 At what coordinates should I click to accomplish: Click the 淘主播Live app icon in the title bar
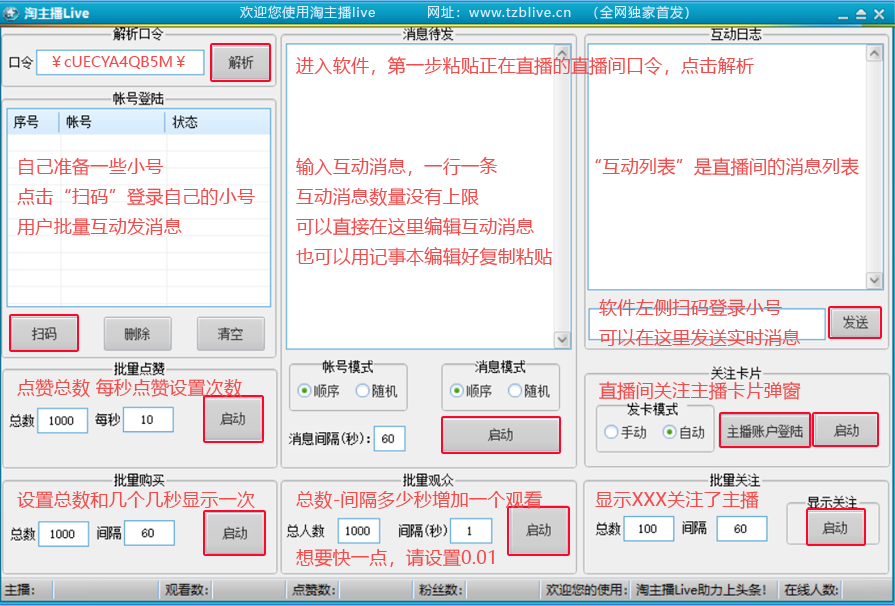click(10, 13)
